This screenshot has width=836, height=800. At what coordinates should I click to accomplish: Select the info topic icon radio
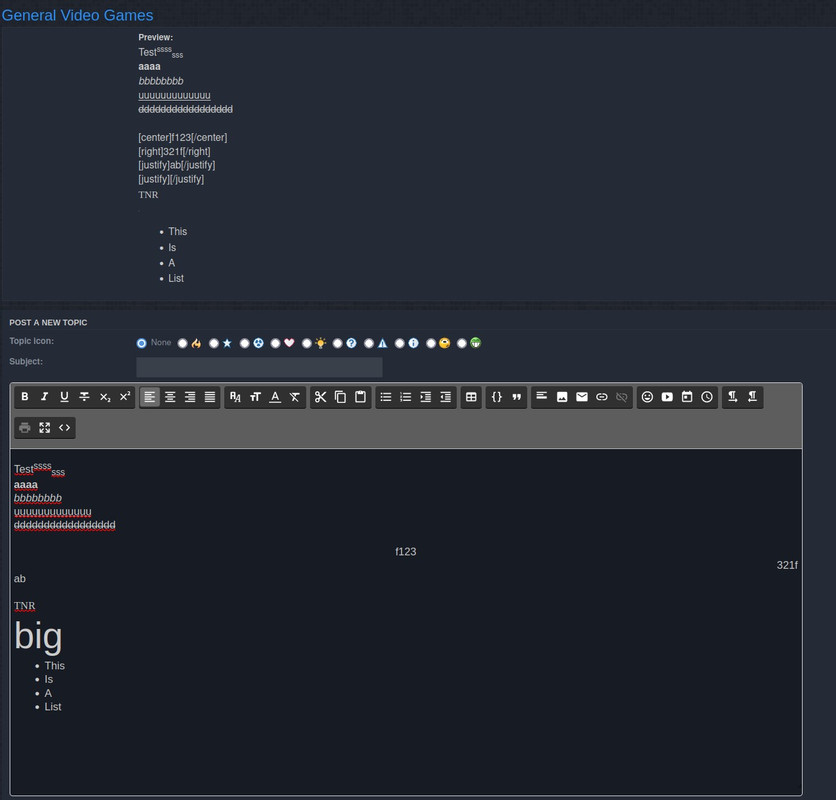[399, 343]
